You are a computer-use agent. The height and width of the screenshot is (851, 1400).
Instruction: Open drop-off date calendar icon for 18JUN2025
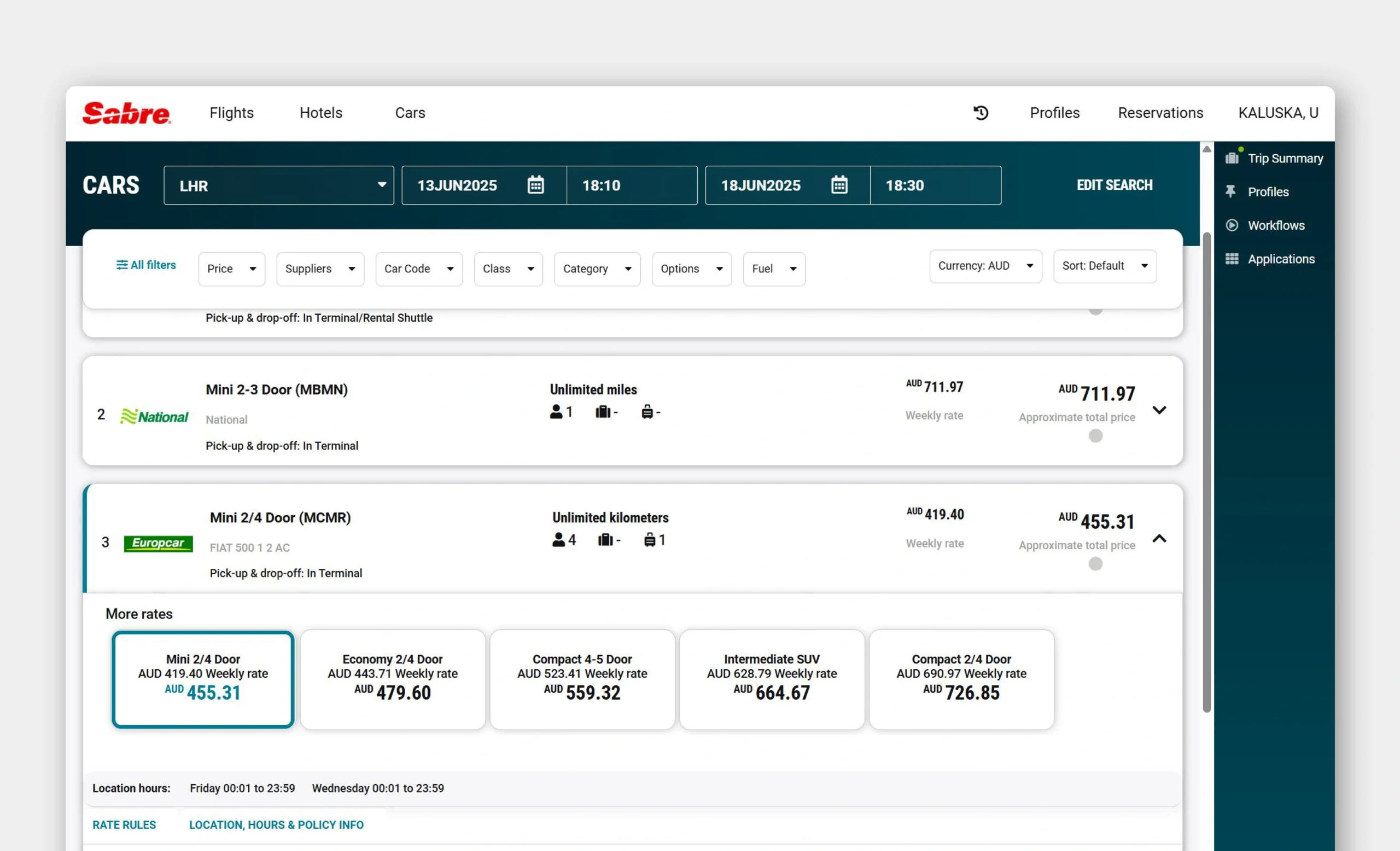pos(839,185)
